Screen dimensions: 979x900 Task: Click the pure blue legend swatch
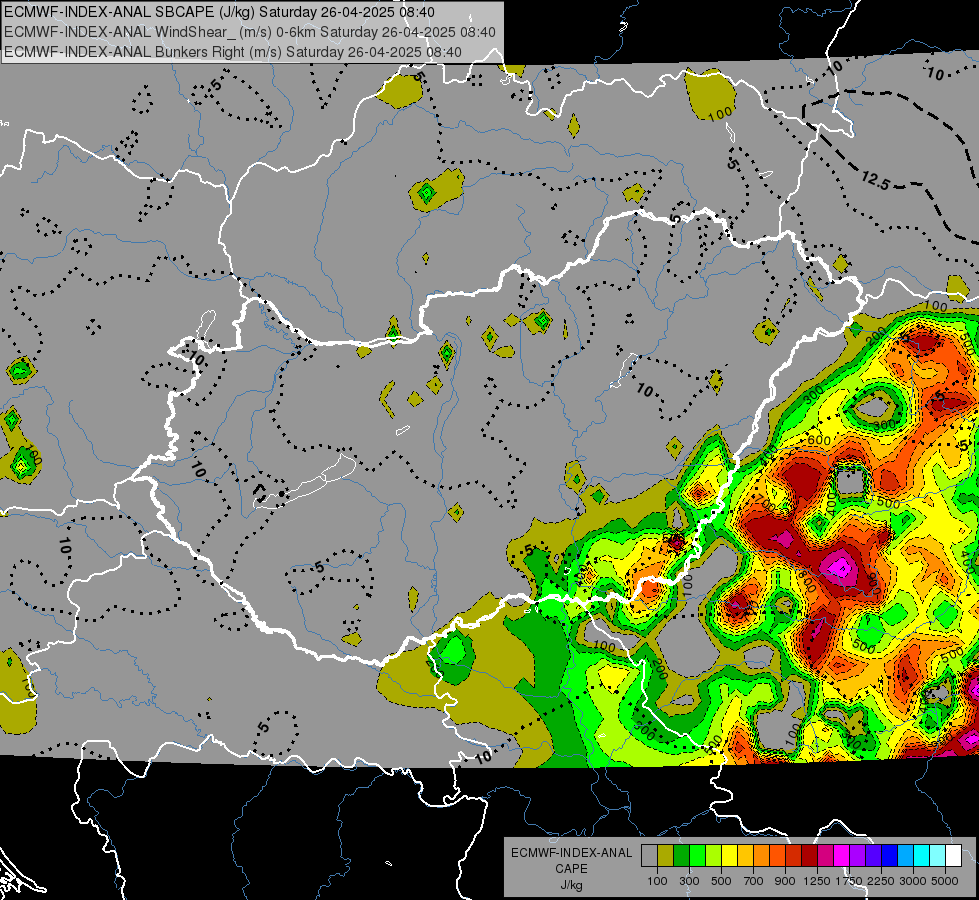click(x=890, y=856)
